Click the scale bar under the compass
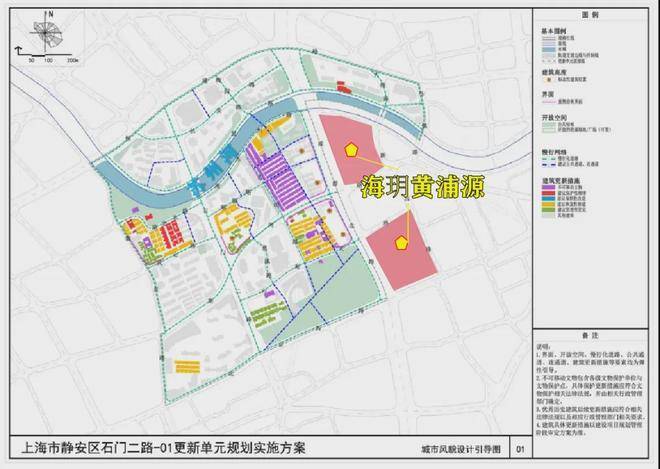The width and height of the screenshot is (660, 469). [x=44, y=54]
